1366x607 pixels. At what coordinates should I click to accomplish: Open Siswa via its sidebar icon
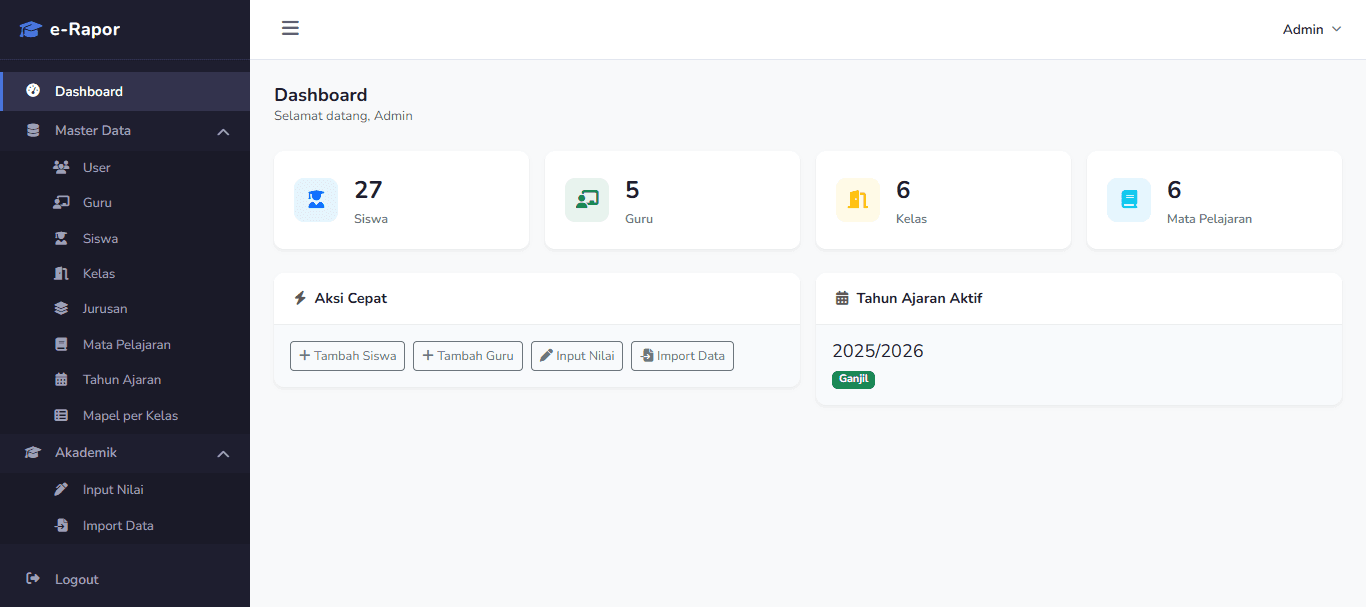(x=63, y=237)
